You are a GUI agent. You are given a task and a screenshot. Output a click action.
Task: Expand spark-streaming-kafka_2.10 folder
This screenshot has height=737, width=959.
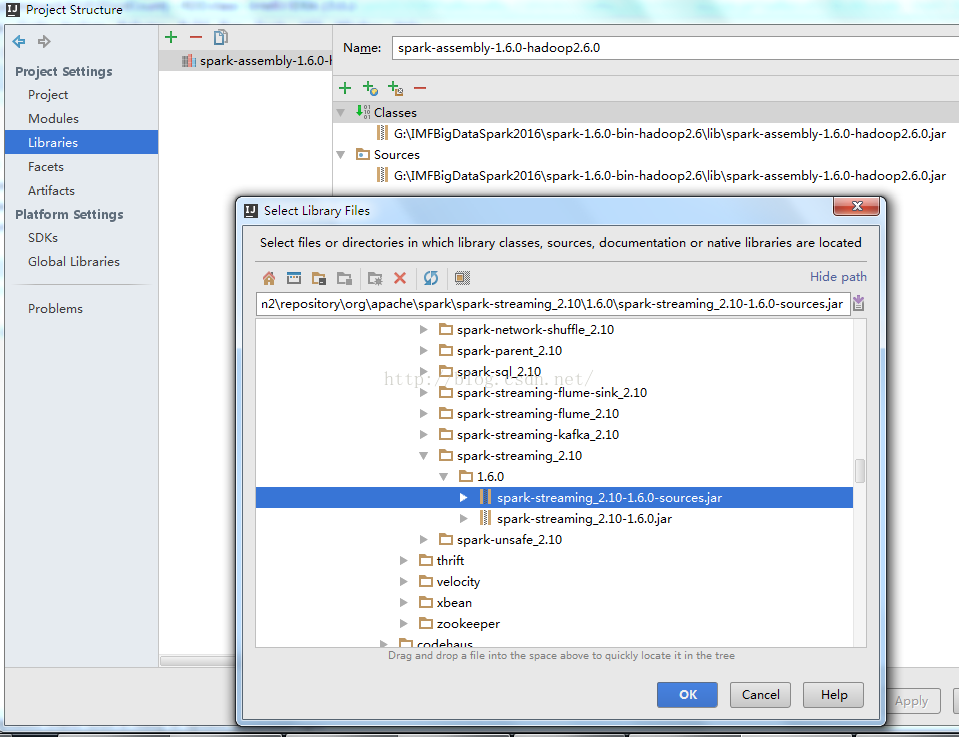(423, 434)
